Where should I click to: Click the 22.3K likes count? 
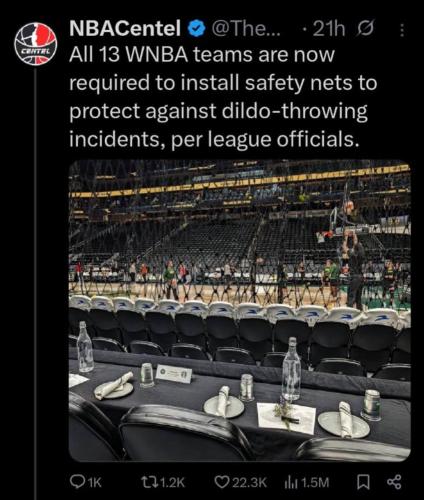pos(250,482)
